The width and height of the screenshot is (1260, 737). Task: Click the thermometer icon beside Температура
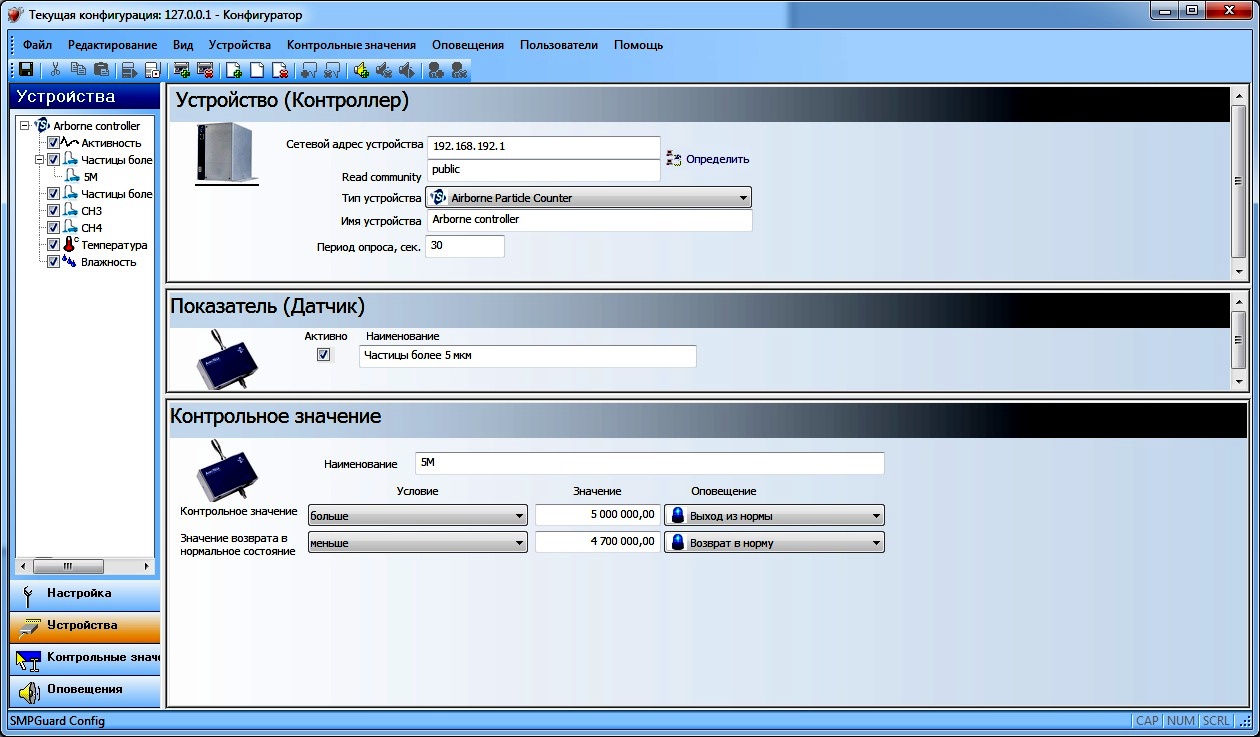click(71, 244)
